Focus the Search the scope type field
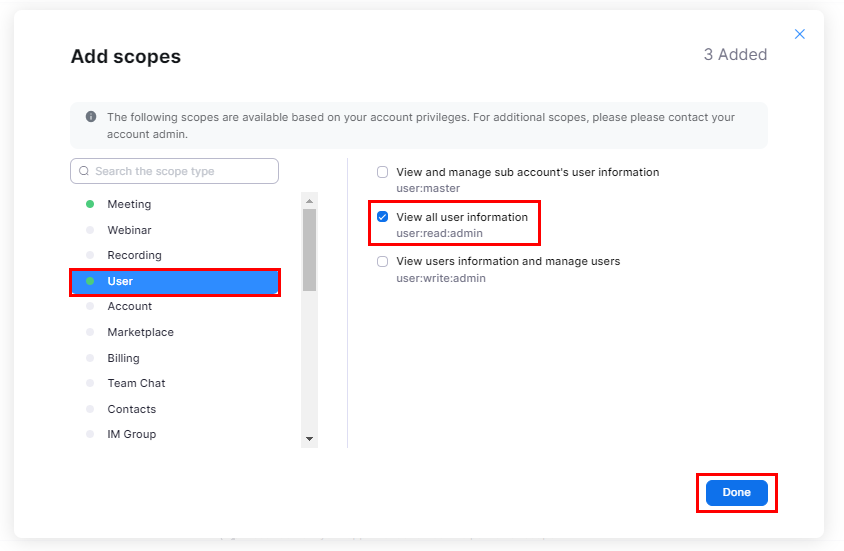 174,171
